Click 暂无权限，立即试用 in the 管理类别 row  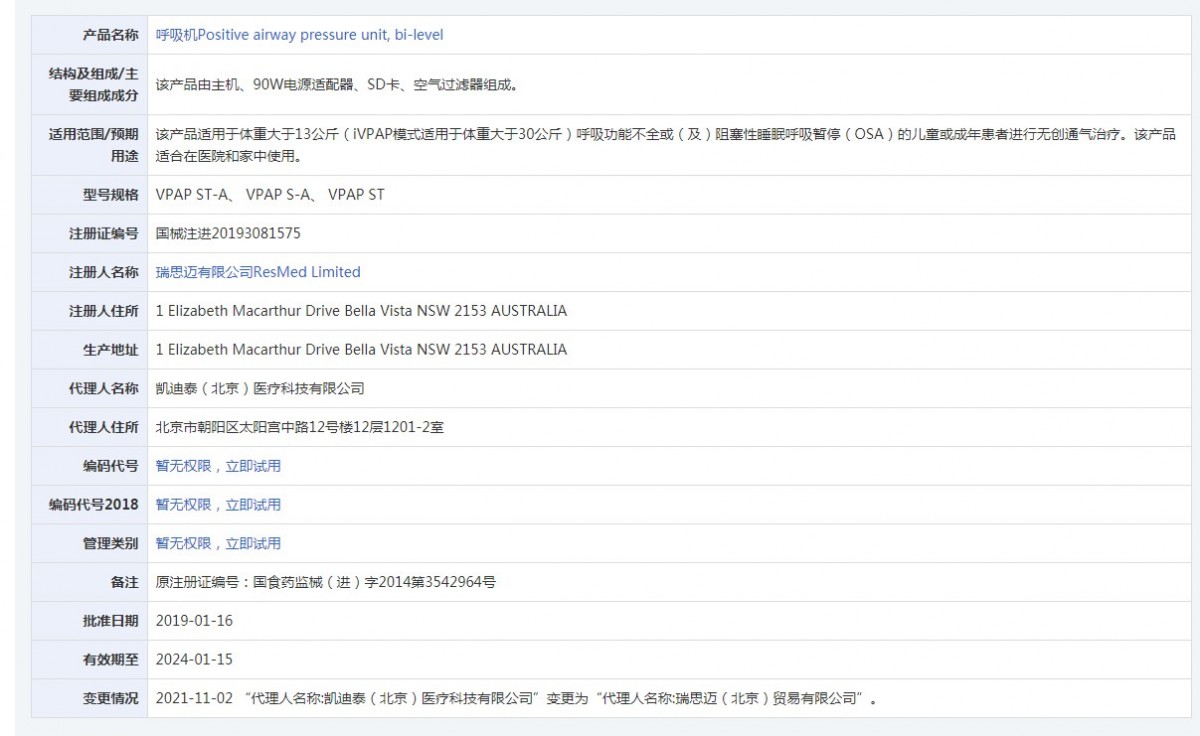point(218,544)
